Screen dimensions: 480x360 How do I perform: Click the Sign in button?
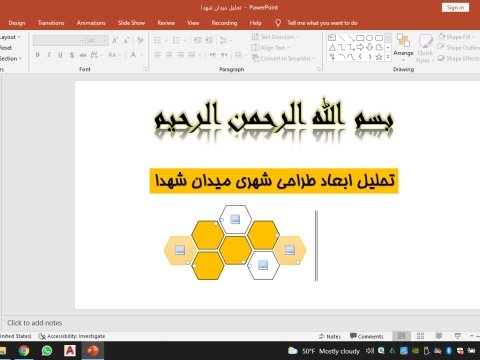(455, 7)
